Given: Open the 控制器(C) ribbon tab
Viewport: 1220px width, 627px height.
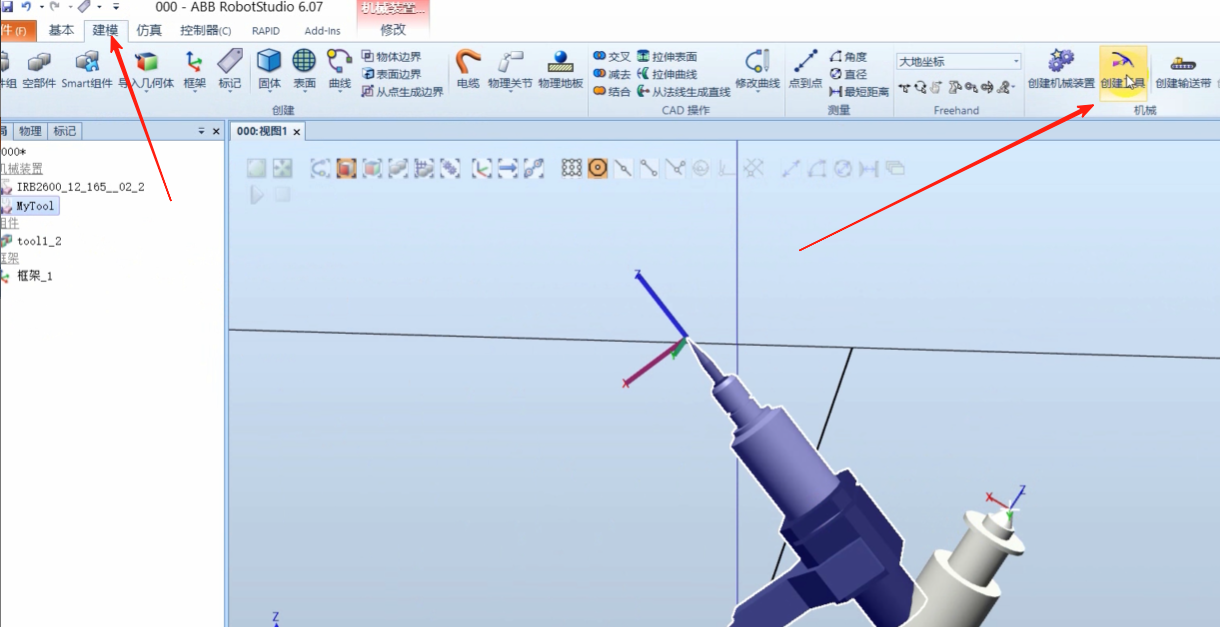Looking at the screenshot, I should pyautogui.click(x=206, y=31).
